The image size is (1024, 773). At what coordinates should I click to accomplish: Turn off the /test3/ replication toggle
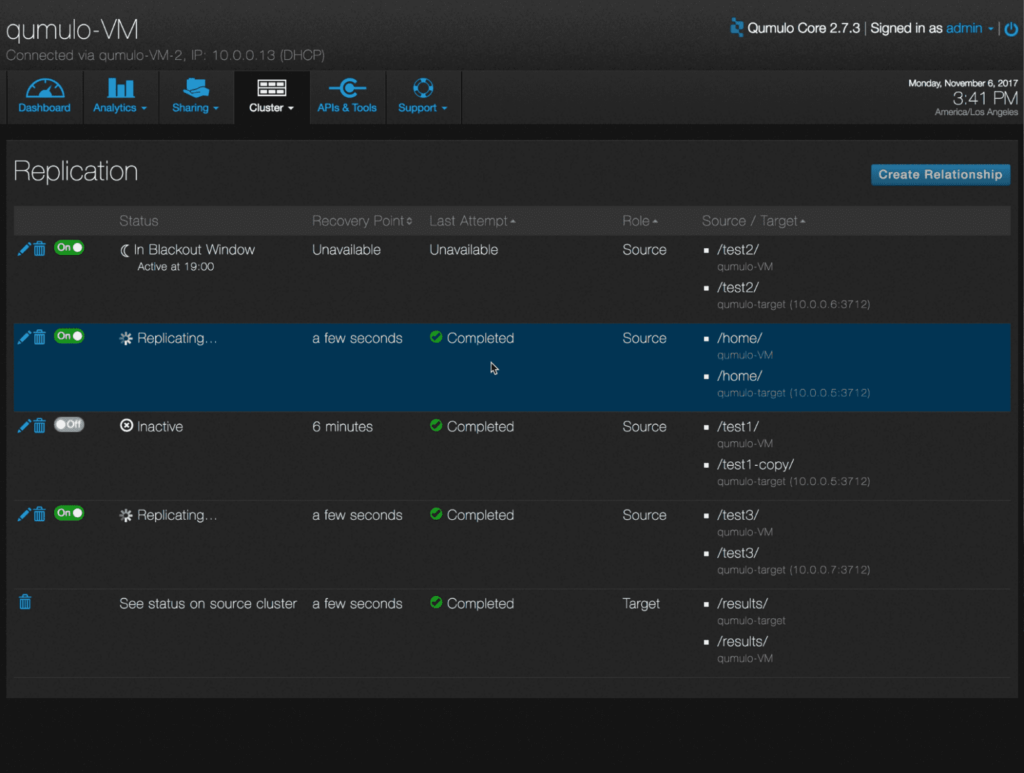tap(69, 513)
